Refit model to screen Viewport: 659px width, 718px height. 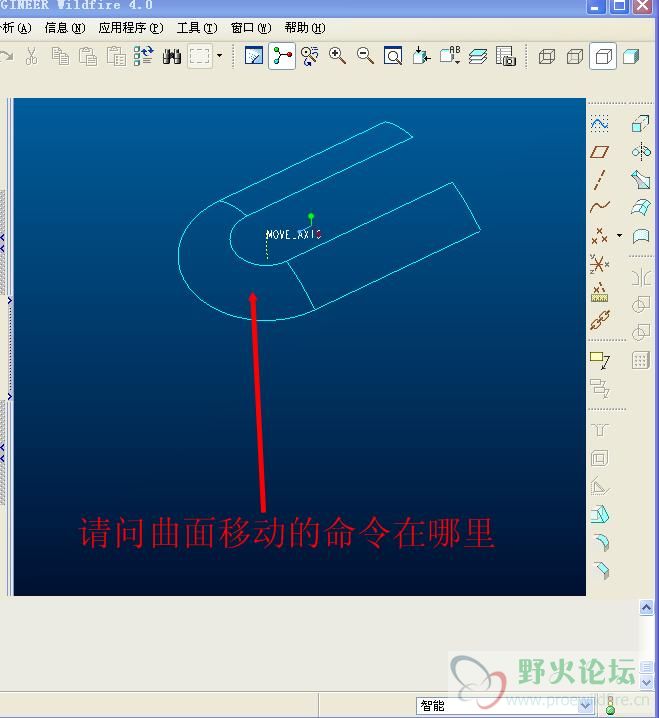[x=393, y=56]
